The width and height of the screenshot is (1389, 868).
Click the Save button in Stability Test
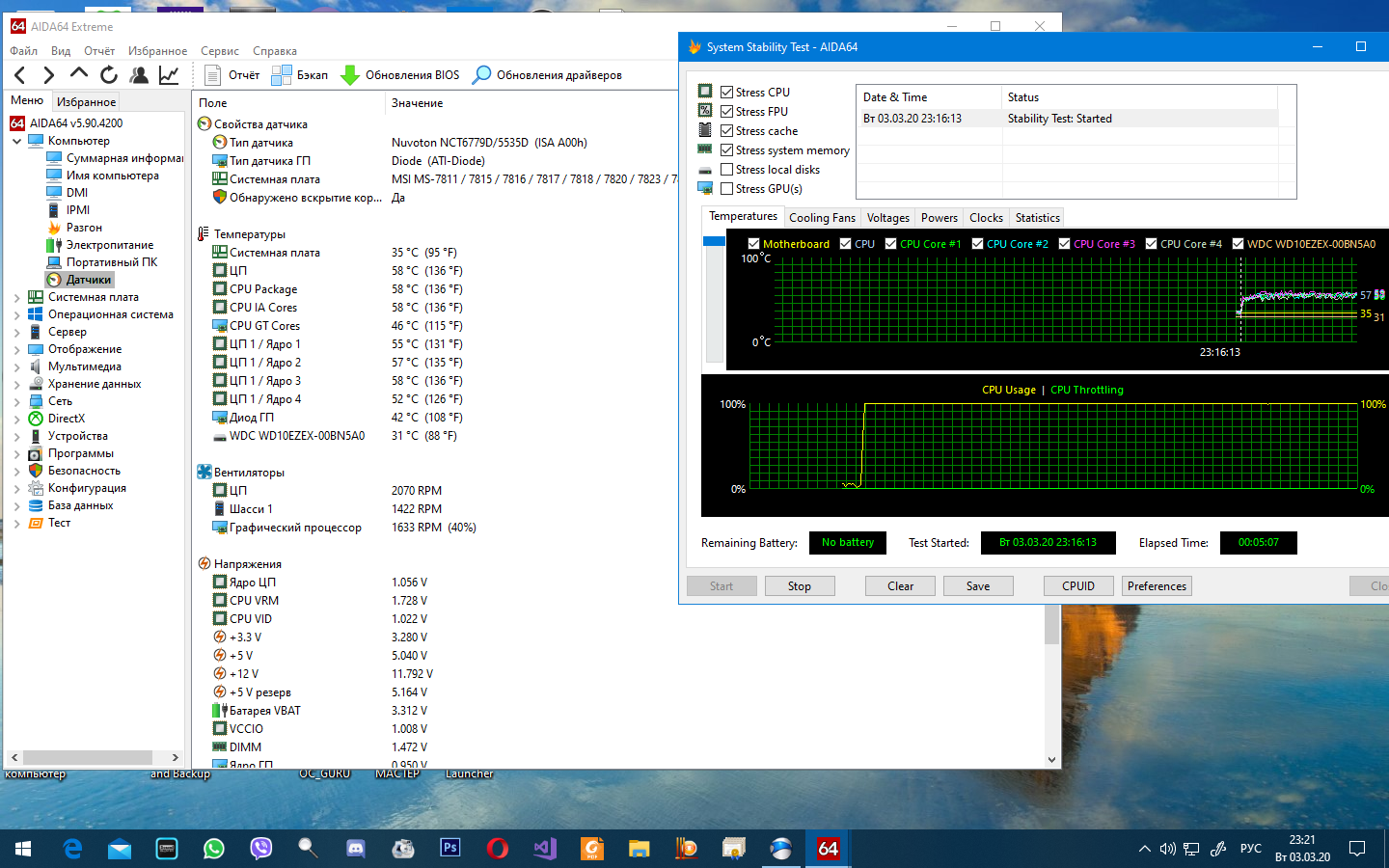(978, 586)
